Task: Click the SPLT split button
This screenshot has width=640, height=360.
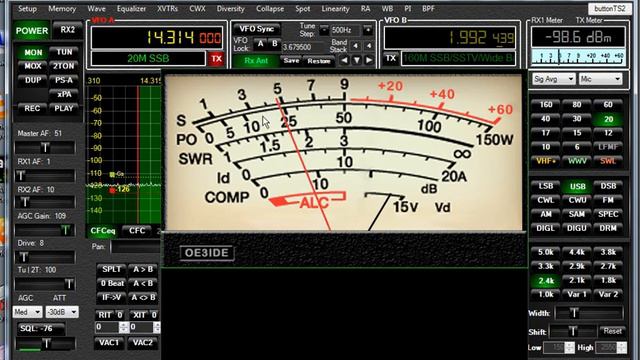Action: click(x=111, y=269)
